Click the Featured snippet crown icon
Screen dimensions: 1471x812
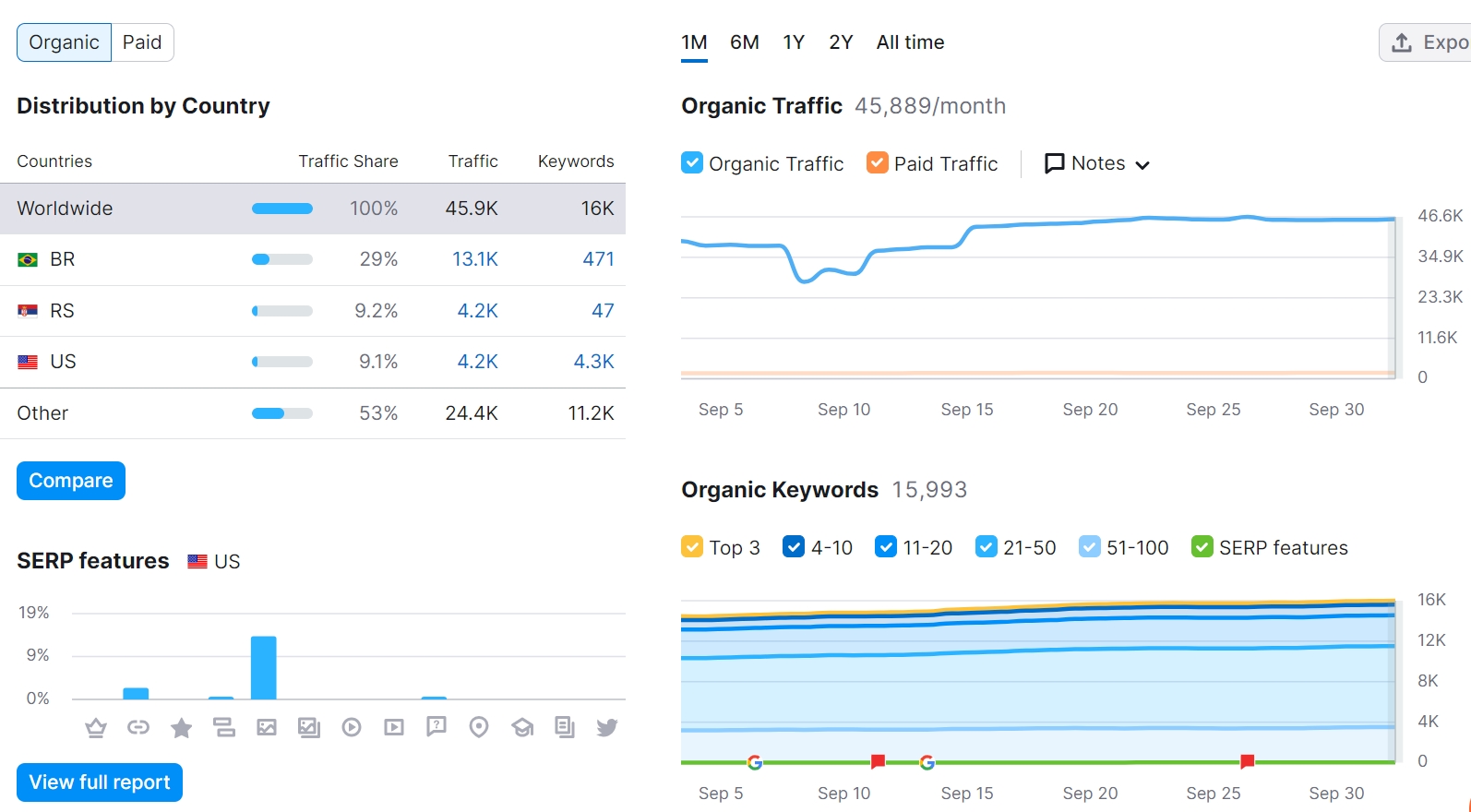coord(95,728)
